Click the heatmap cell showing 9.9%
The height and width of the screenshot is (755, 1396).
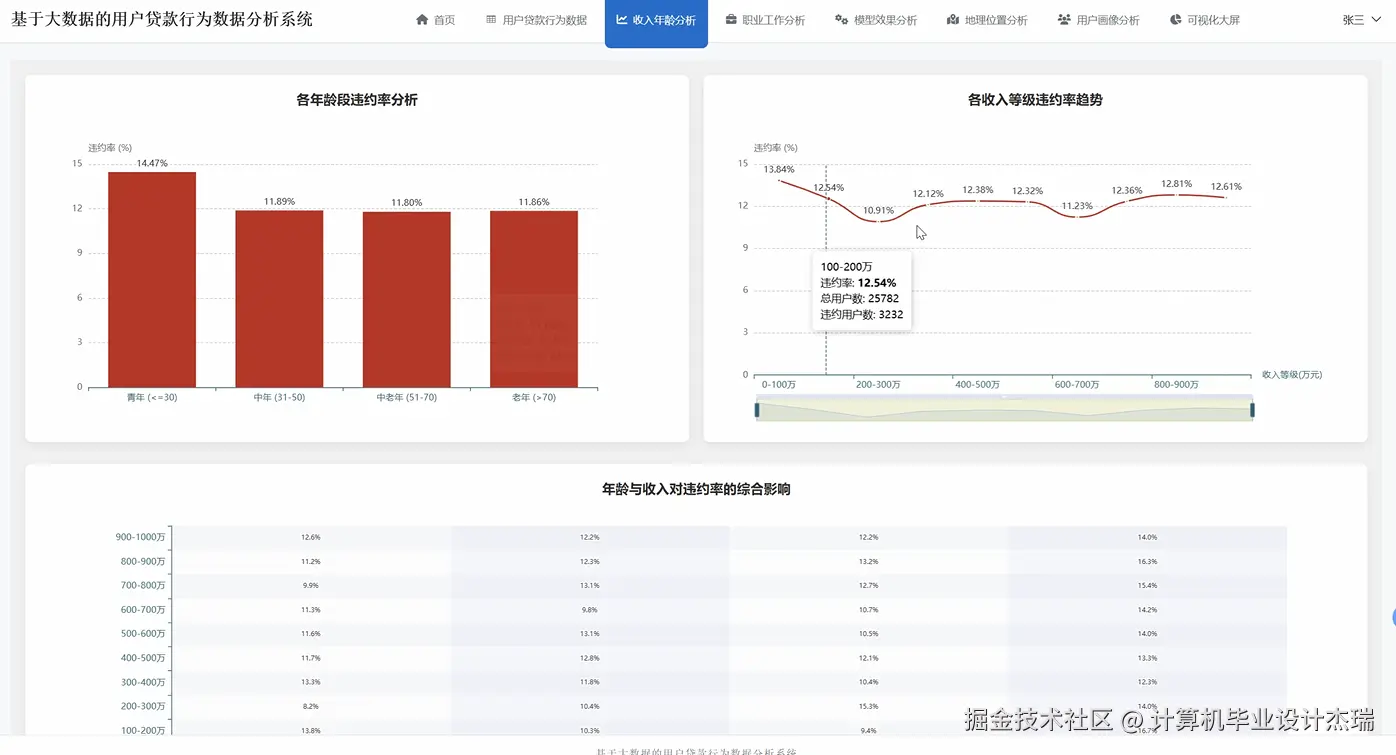[311, 586]
